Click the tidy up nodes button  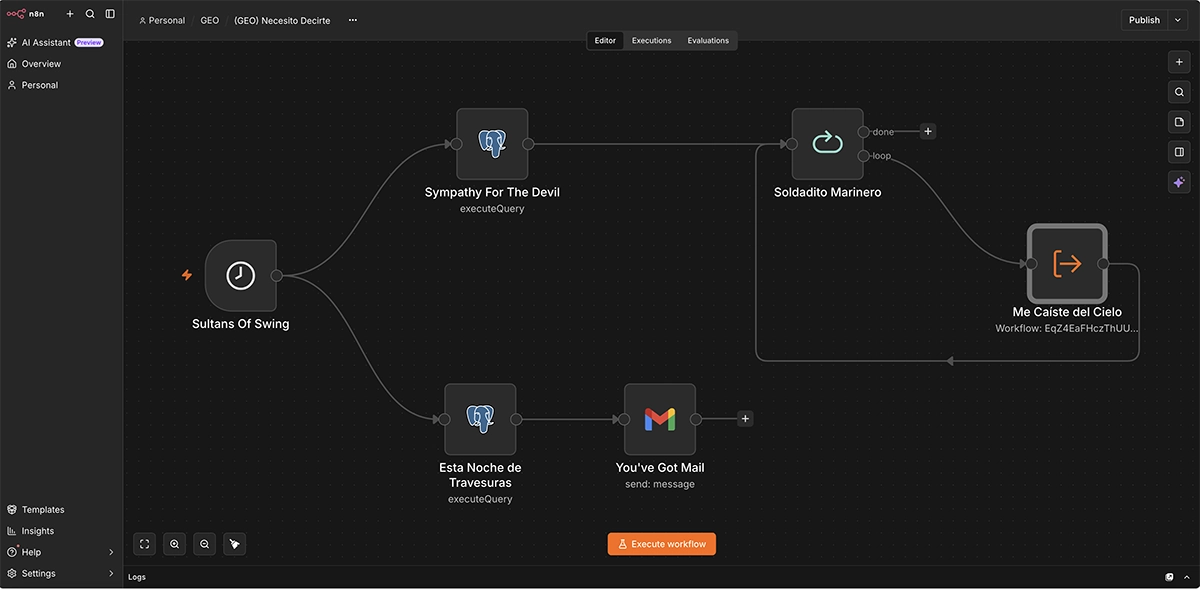pos(235,544)
